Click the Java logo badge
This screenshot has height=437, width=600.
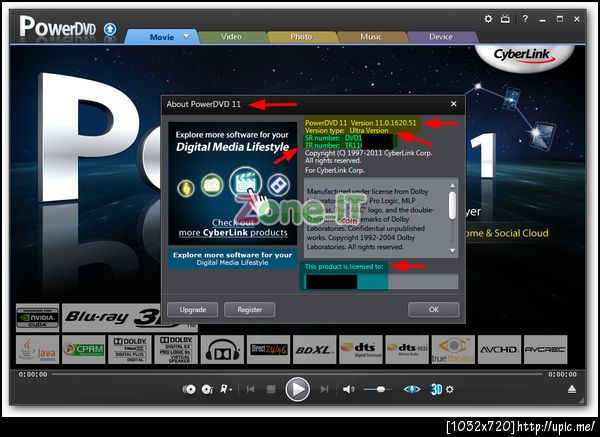tap(38, 349)
